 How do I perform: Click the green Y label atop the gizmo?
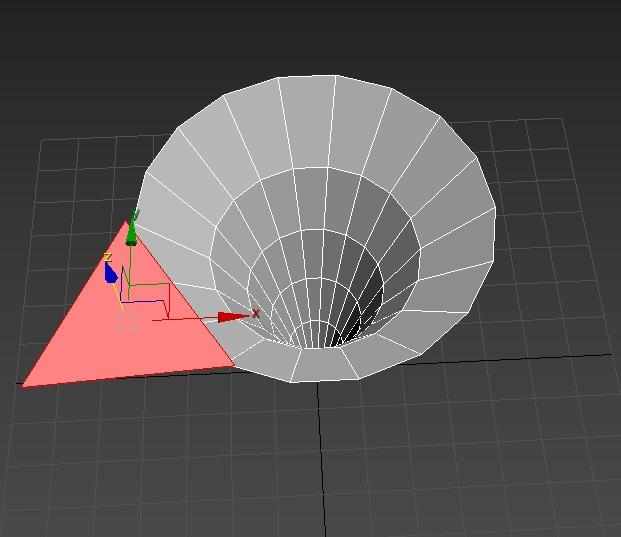[136, 215]
